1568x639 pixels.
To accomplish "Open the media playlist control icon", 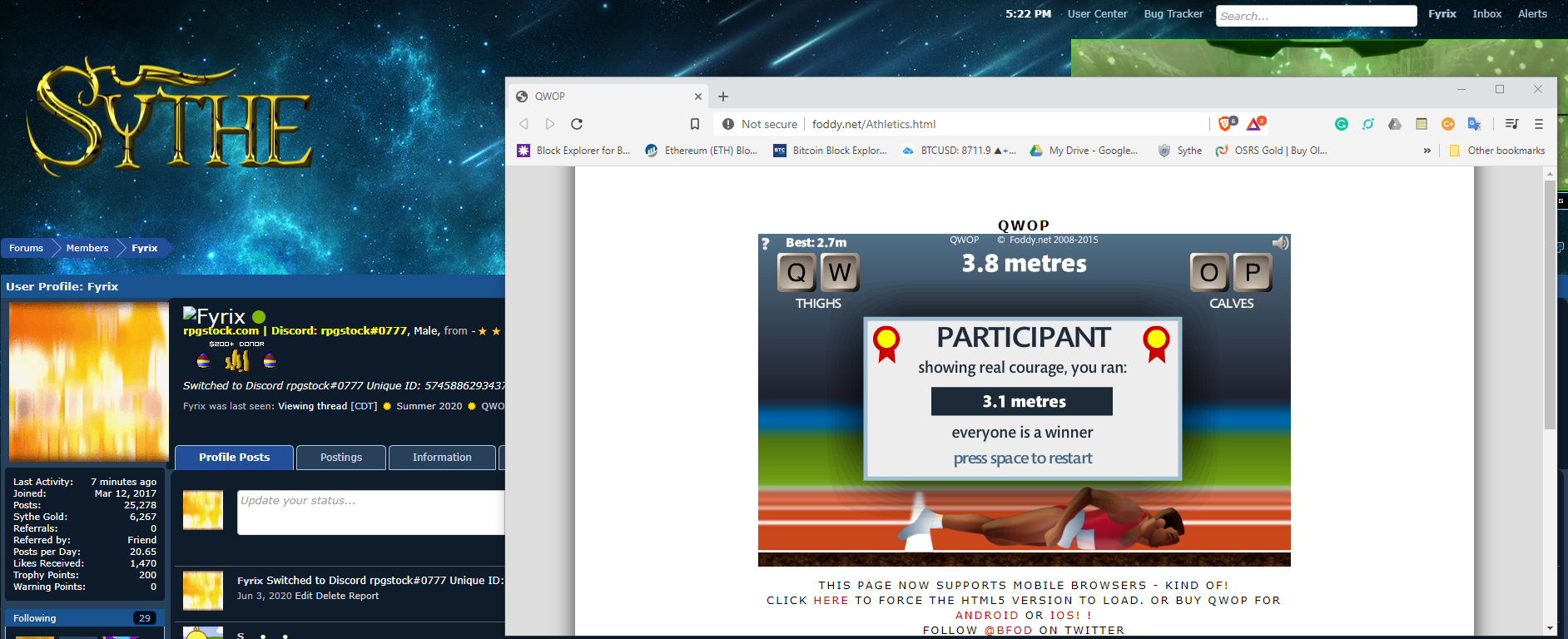I will coord(1511,124).
